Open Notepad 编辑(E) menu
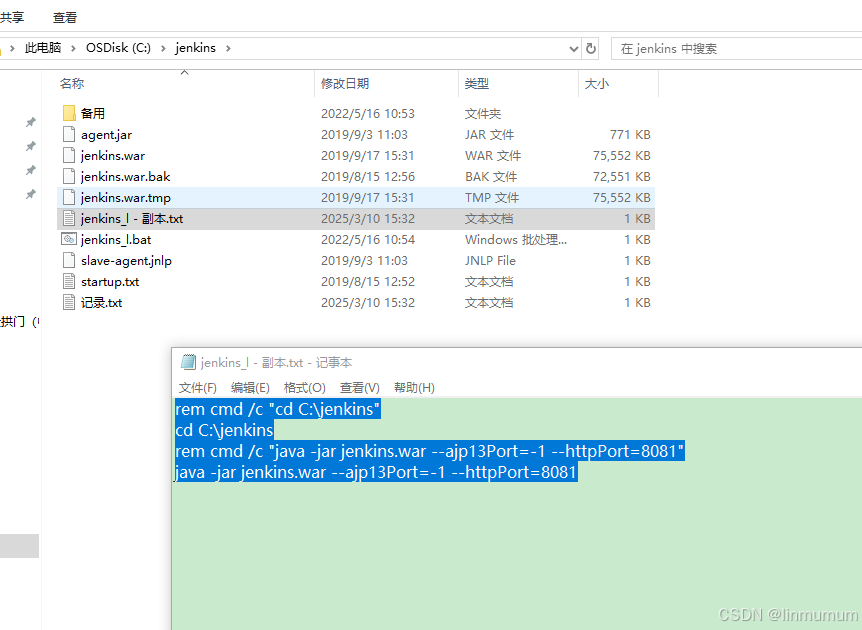The image size is (862, 630). click(x=250, y=388)
